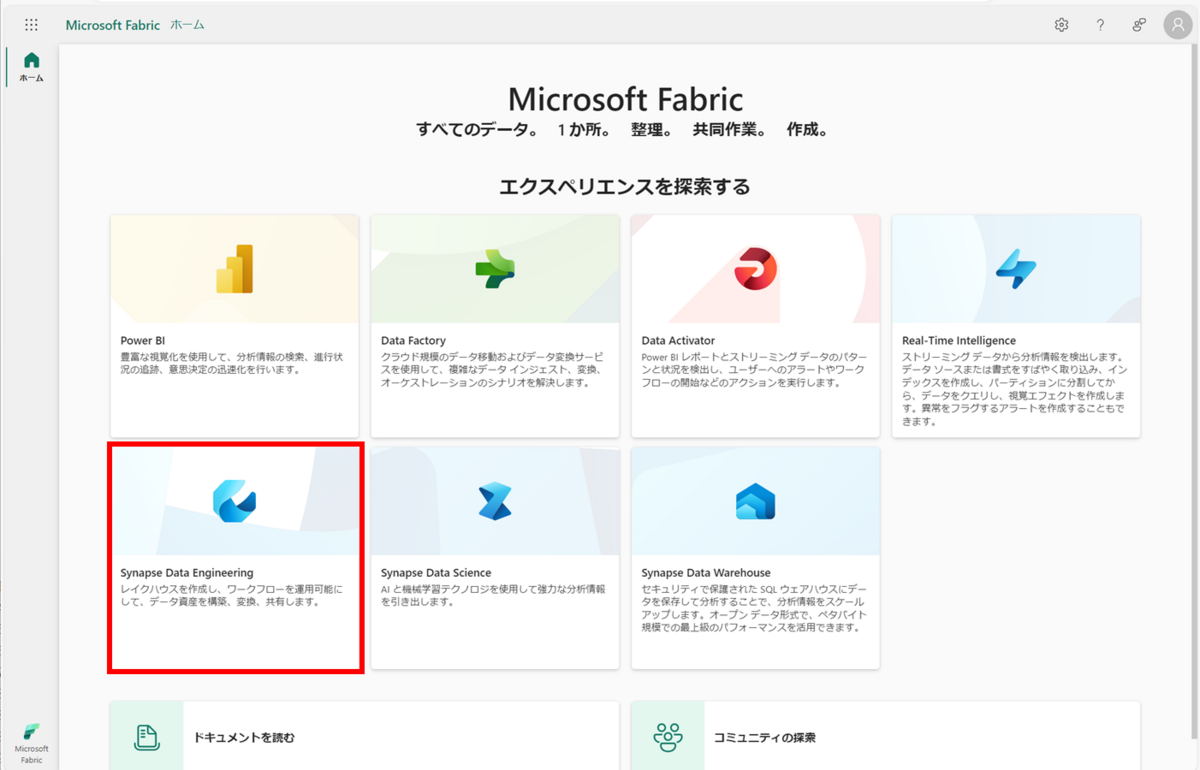
Task: Click the Synapse Data Engineering description text
Action: (232, 595)
